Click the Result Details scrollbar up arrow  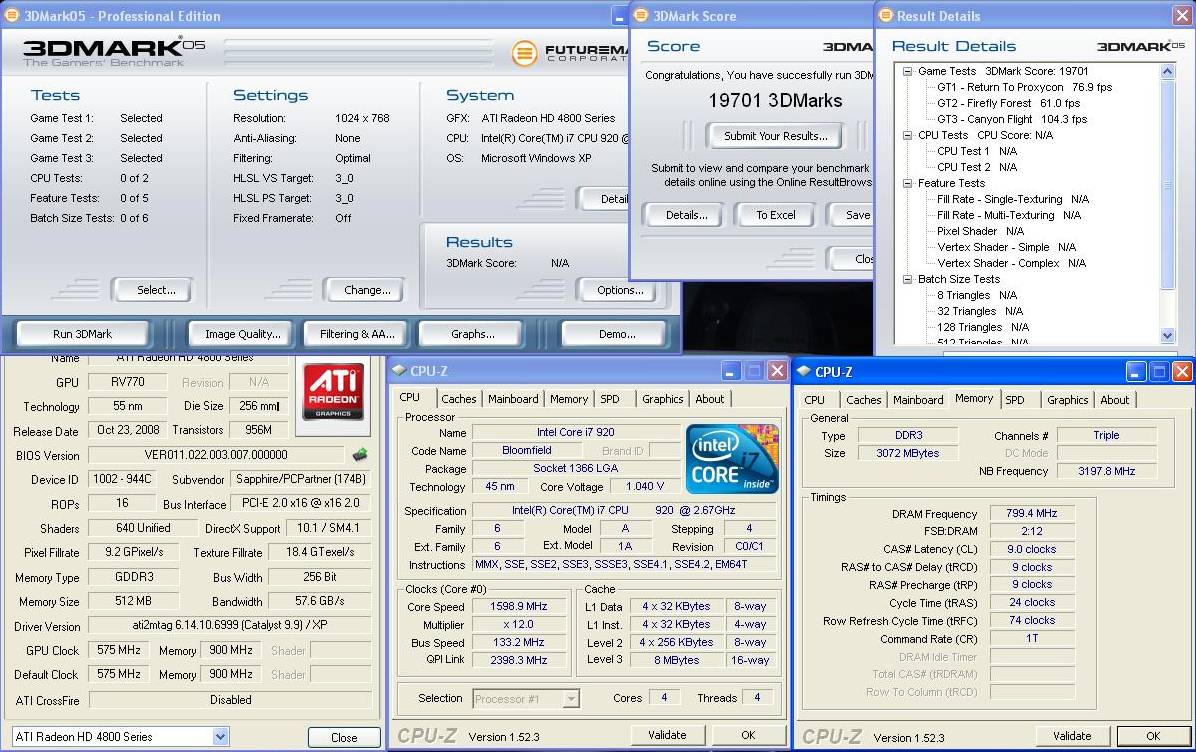click(x=1167, y=71)
